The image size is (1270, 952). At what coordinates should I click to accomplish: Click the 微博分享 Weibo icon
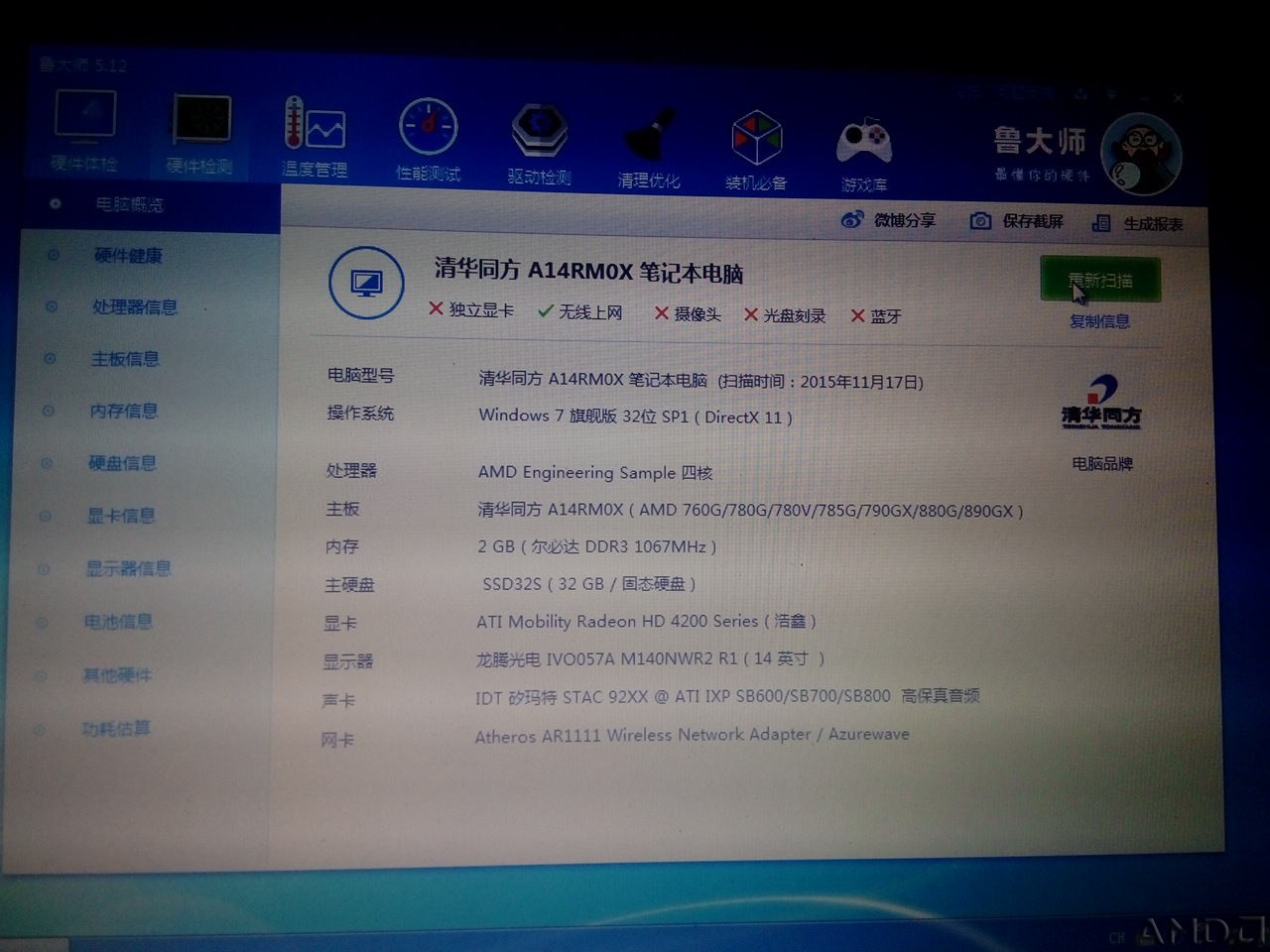[x=852, y=219]
